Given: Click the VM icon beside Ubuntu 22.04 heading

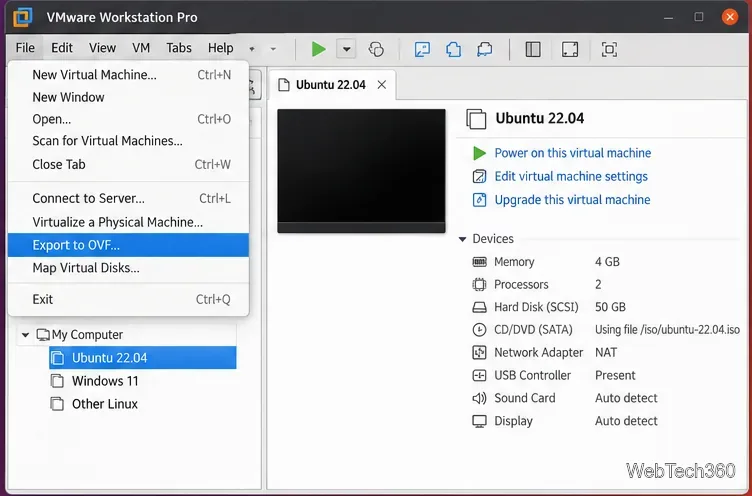Looking at the screenshot, I should pyautogui.click(x=476, y=118).
